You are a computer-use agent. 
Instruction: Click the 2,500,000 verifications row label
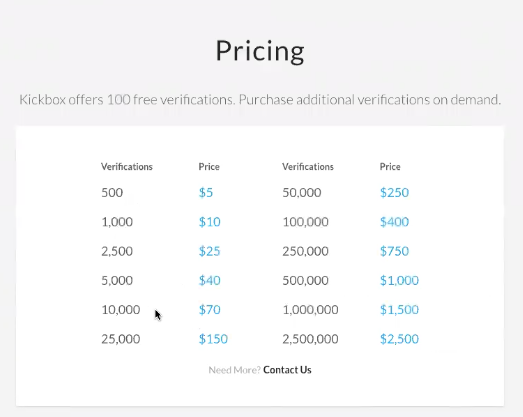[x=310, y=339]
